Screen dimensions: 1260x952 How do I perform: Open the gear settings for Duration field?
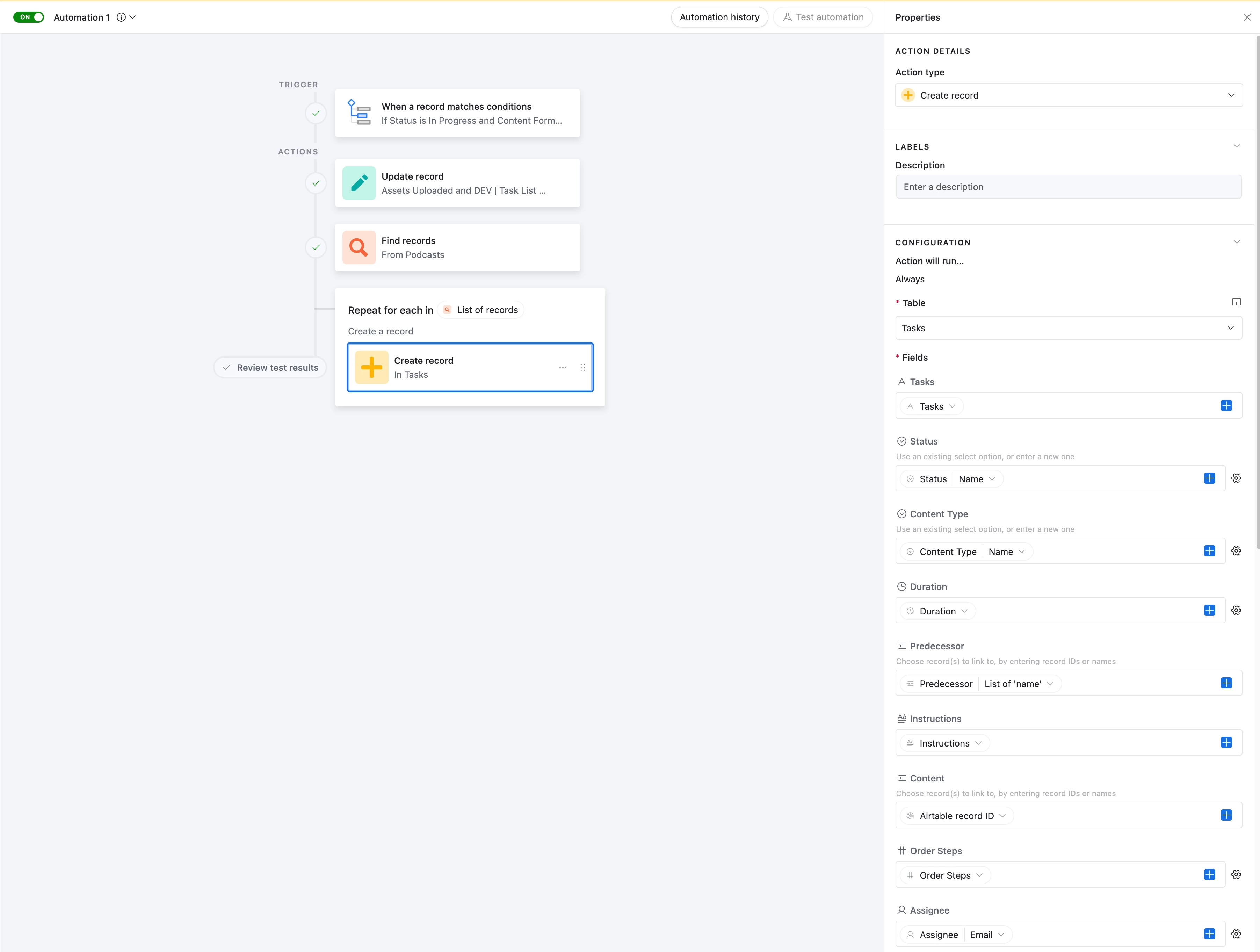click(1236, 610)
